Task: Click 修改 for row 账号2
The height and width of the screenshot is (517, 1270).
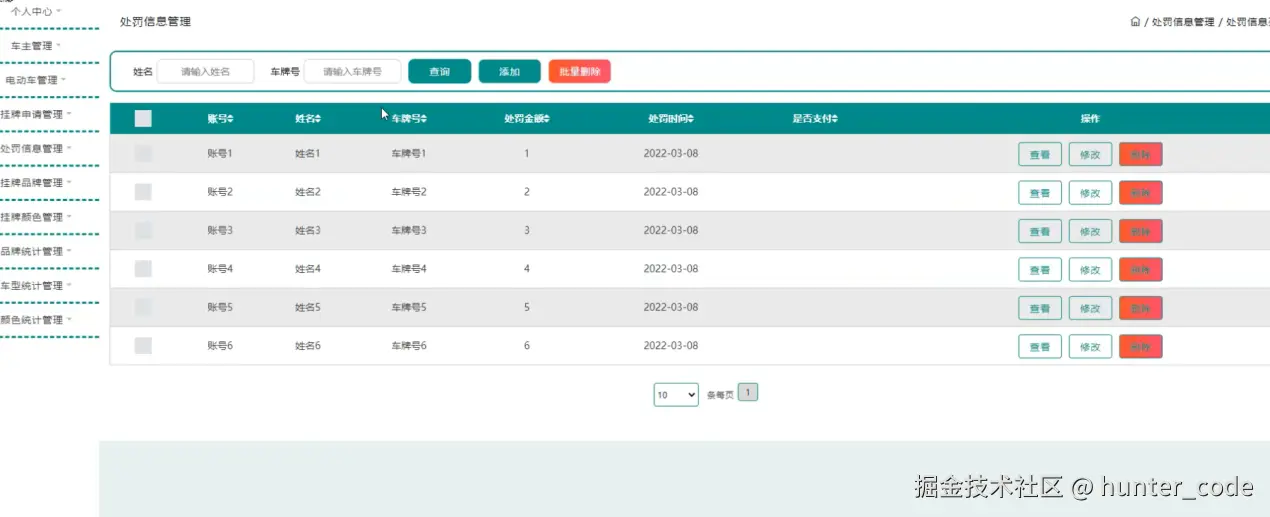Action: [x=1090, y=193]
